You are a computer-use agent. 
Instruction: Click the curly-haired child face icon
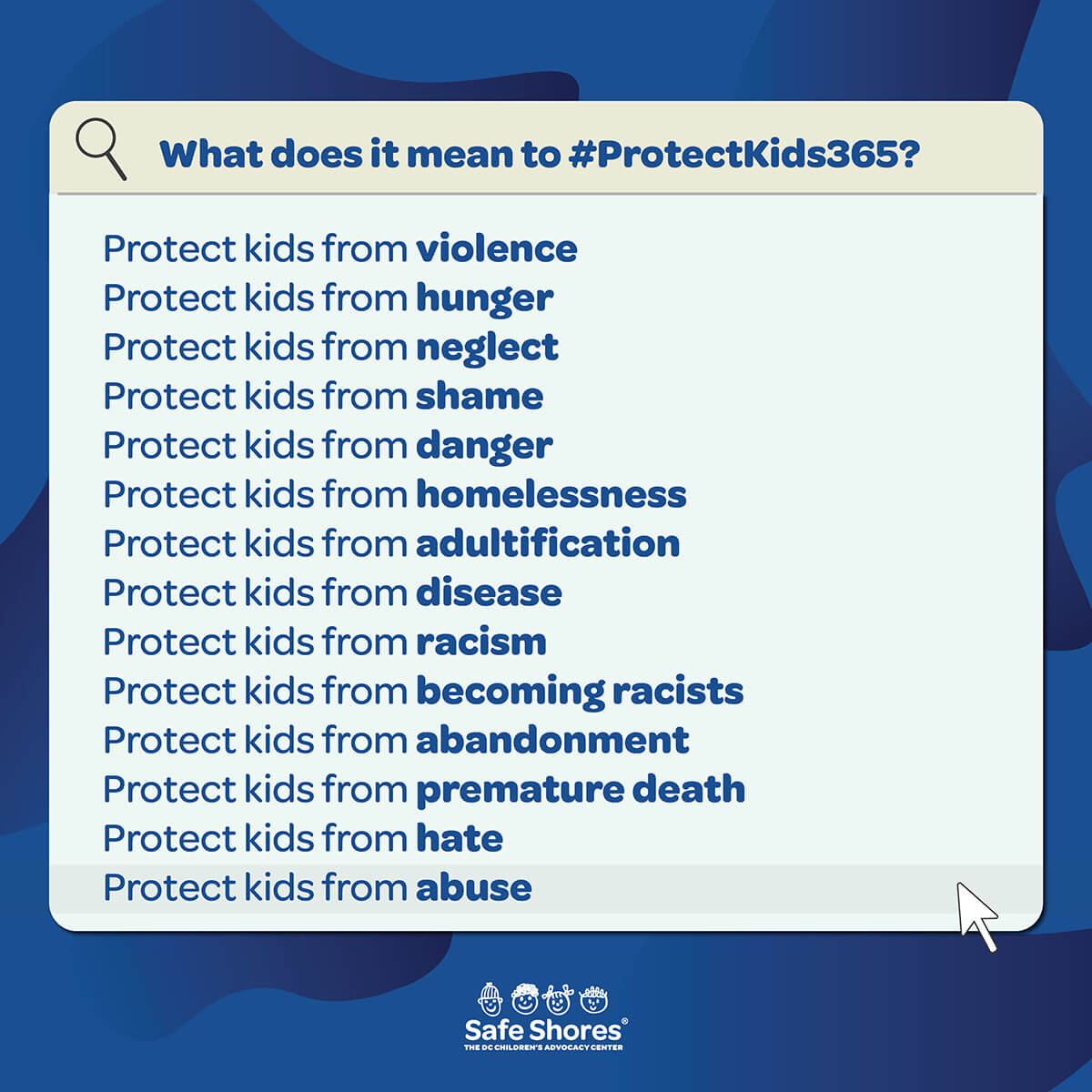pos(525,999)
